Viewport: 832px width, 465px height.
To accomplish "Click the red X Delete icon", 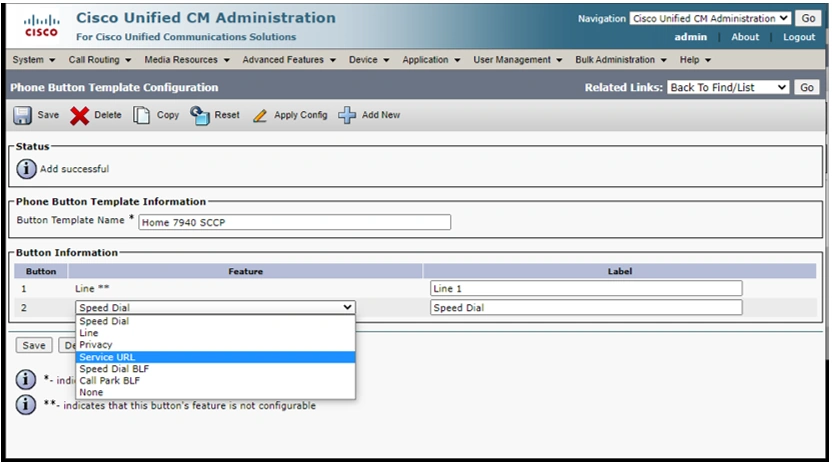I will (80, 116).
